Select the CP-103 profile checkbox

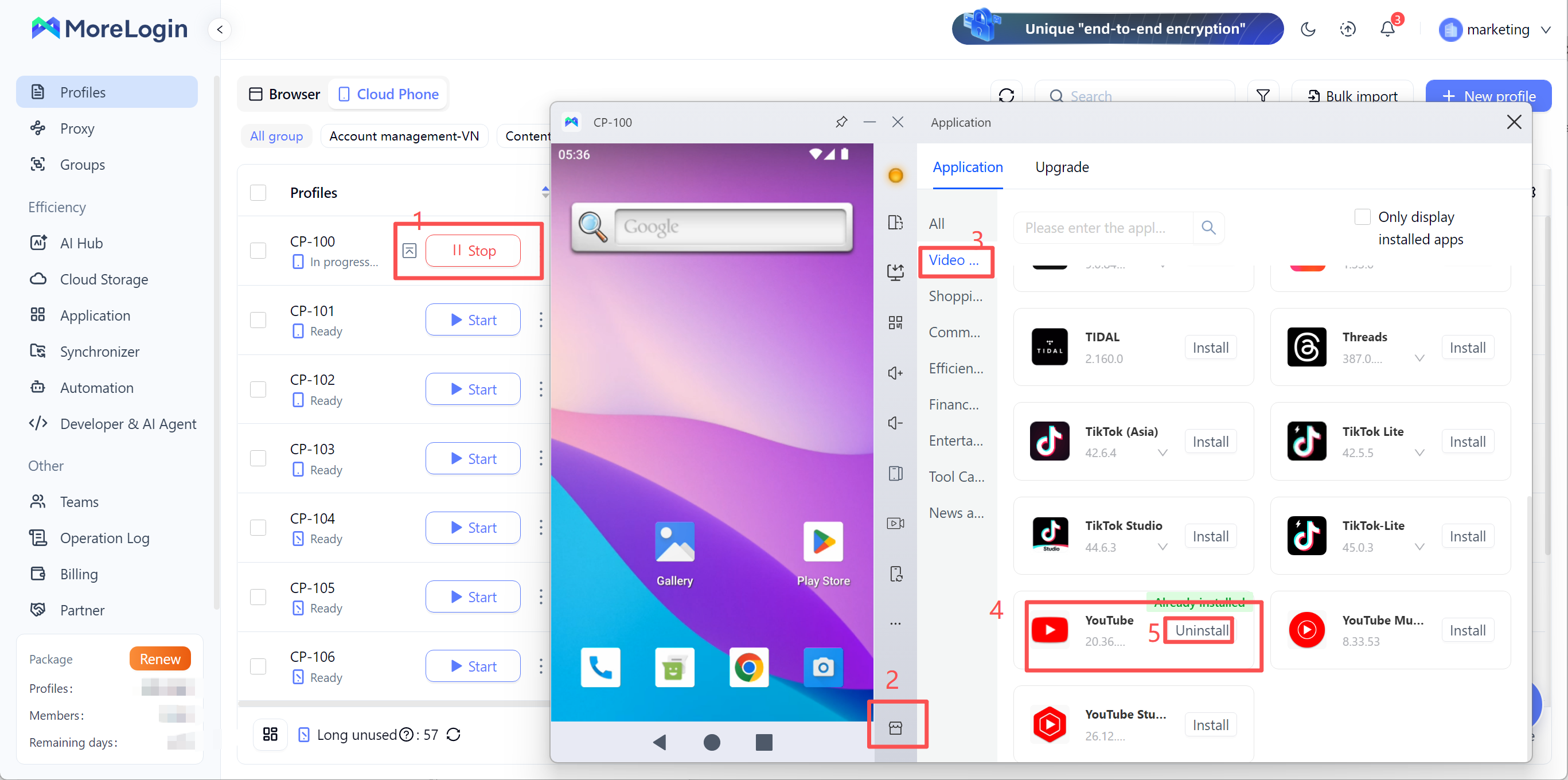click(258, 458)
